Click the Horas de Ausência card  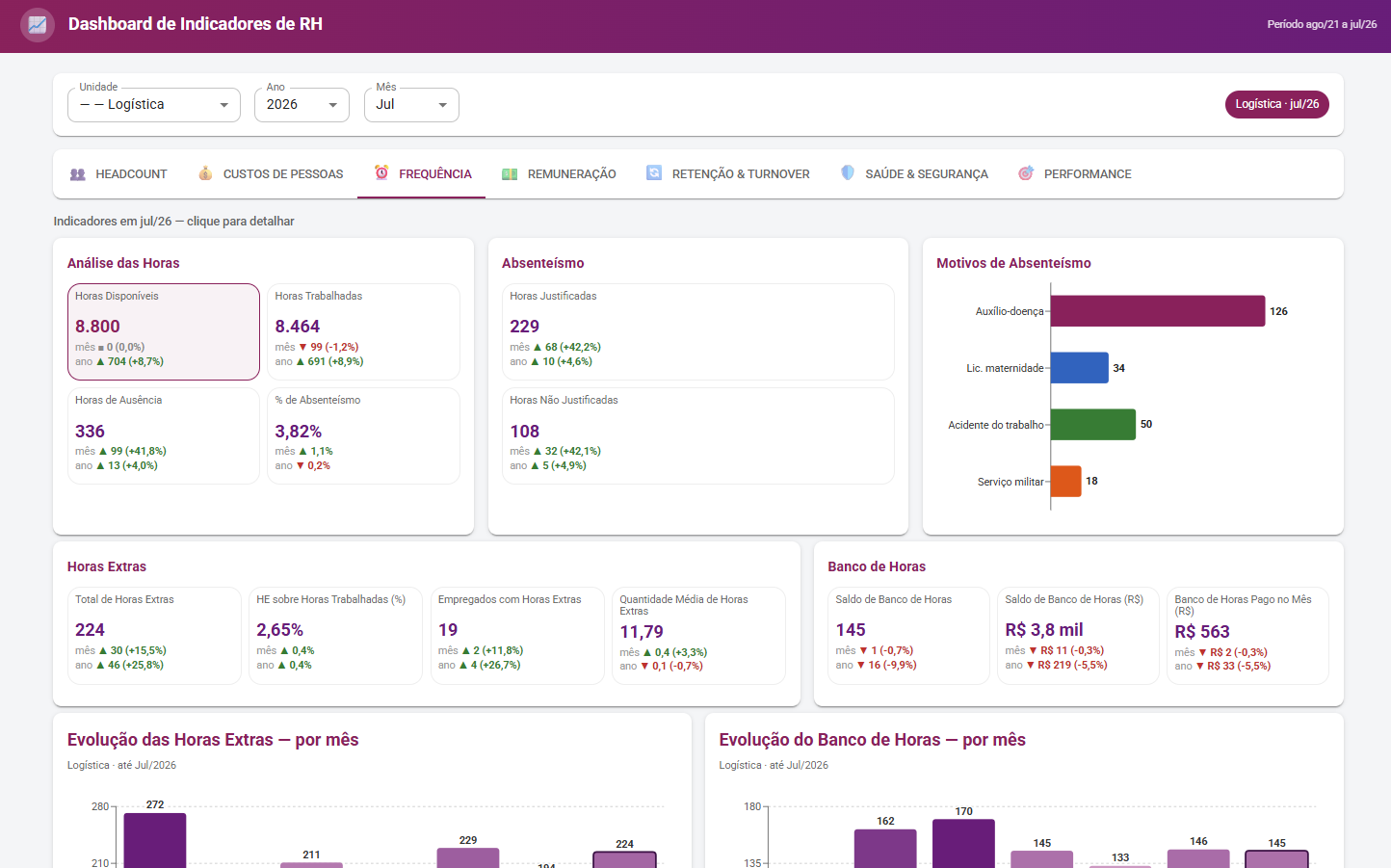164,435
